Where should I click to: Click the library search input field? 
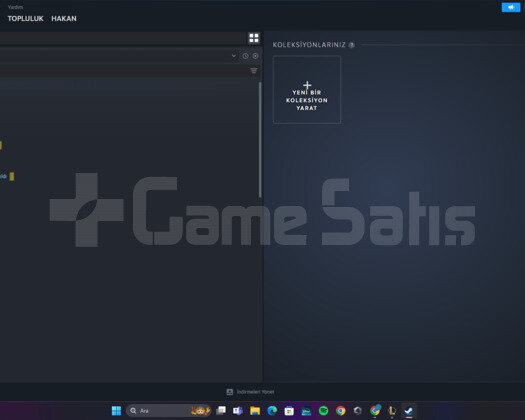[x=124, y=70]
